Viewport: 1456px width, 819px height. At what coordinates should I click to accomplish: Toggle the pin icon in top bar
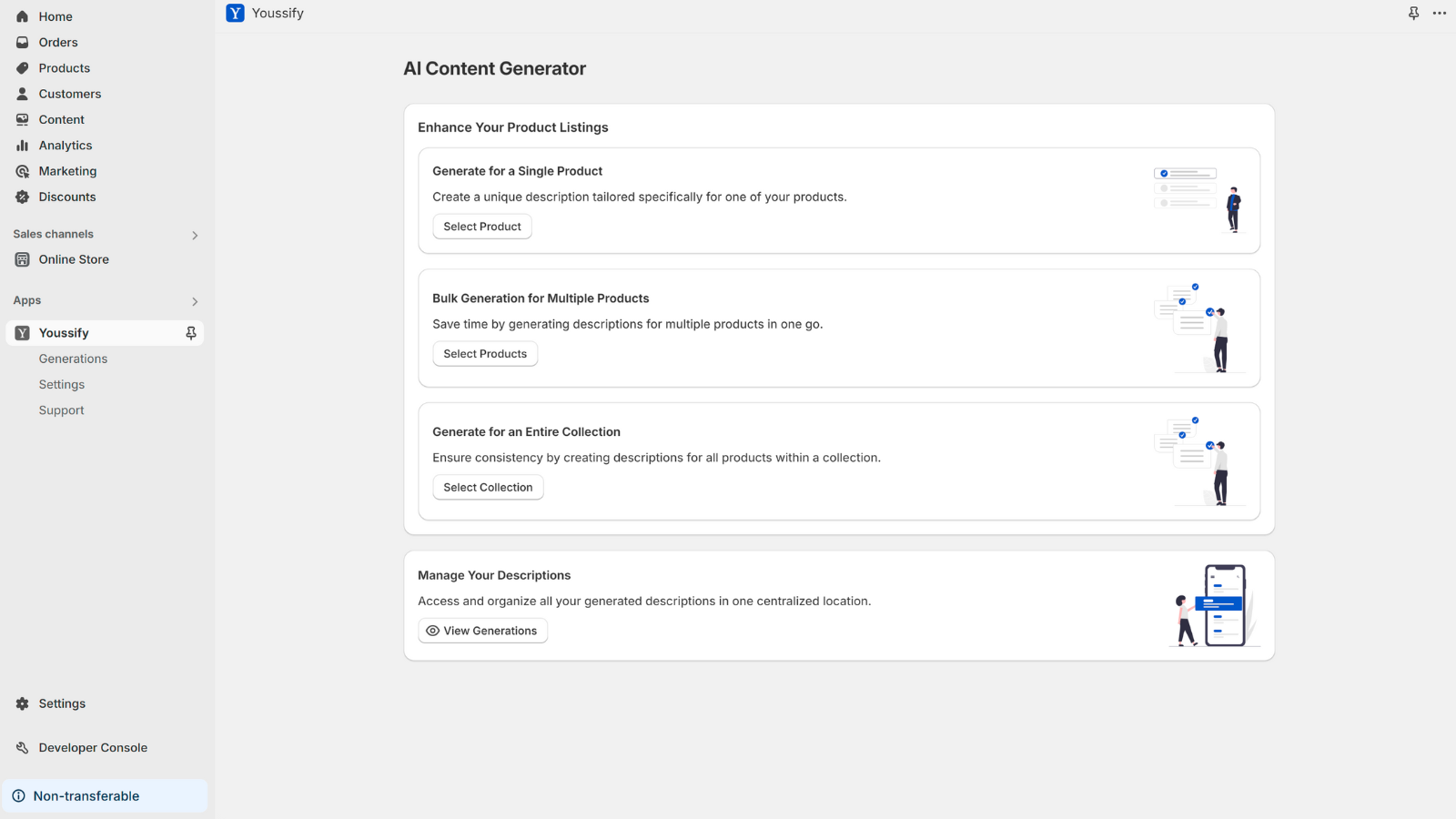[x=1413, y=13]
